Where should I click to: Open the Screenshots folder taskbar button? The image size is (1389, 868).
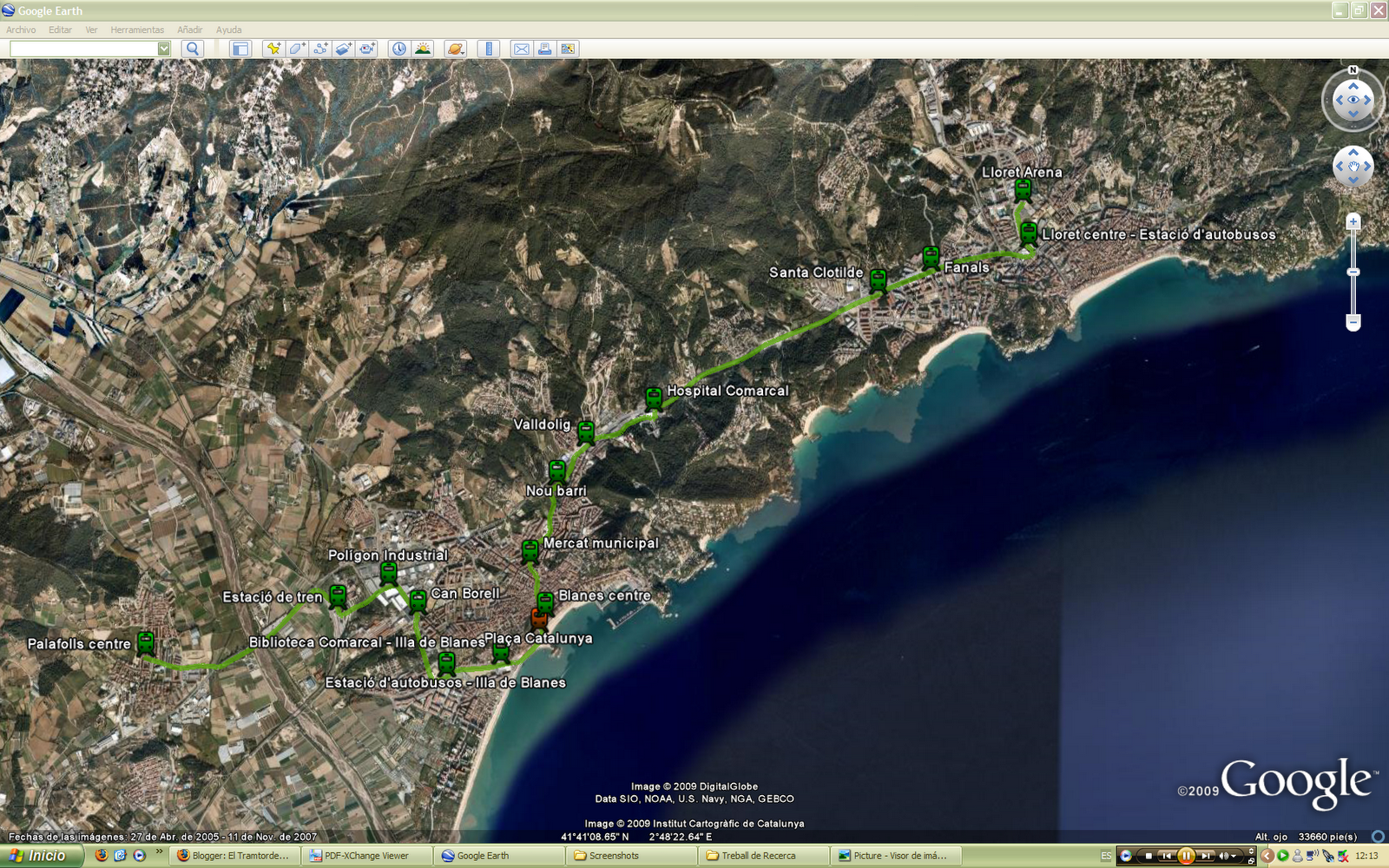pyautogui.click(x=631, y=856)
